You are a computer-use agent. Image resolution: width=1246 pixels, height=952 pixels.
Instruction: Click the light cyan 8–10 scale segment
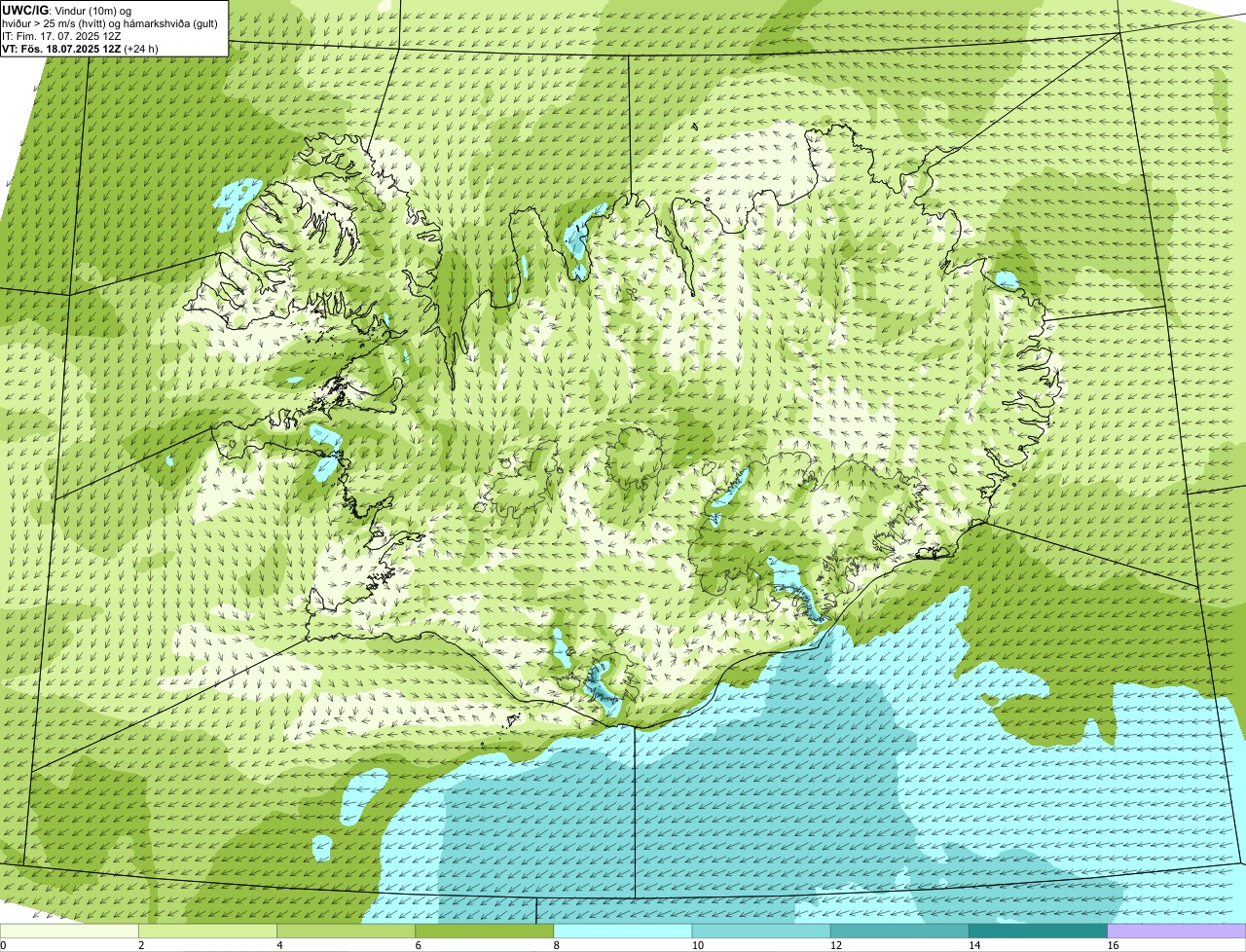click(623, 932)
